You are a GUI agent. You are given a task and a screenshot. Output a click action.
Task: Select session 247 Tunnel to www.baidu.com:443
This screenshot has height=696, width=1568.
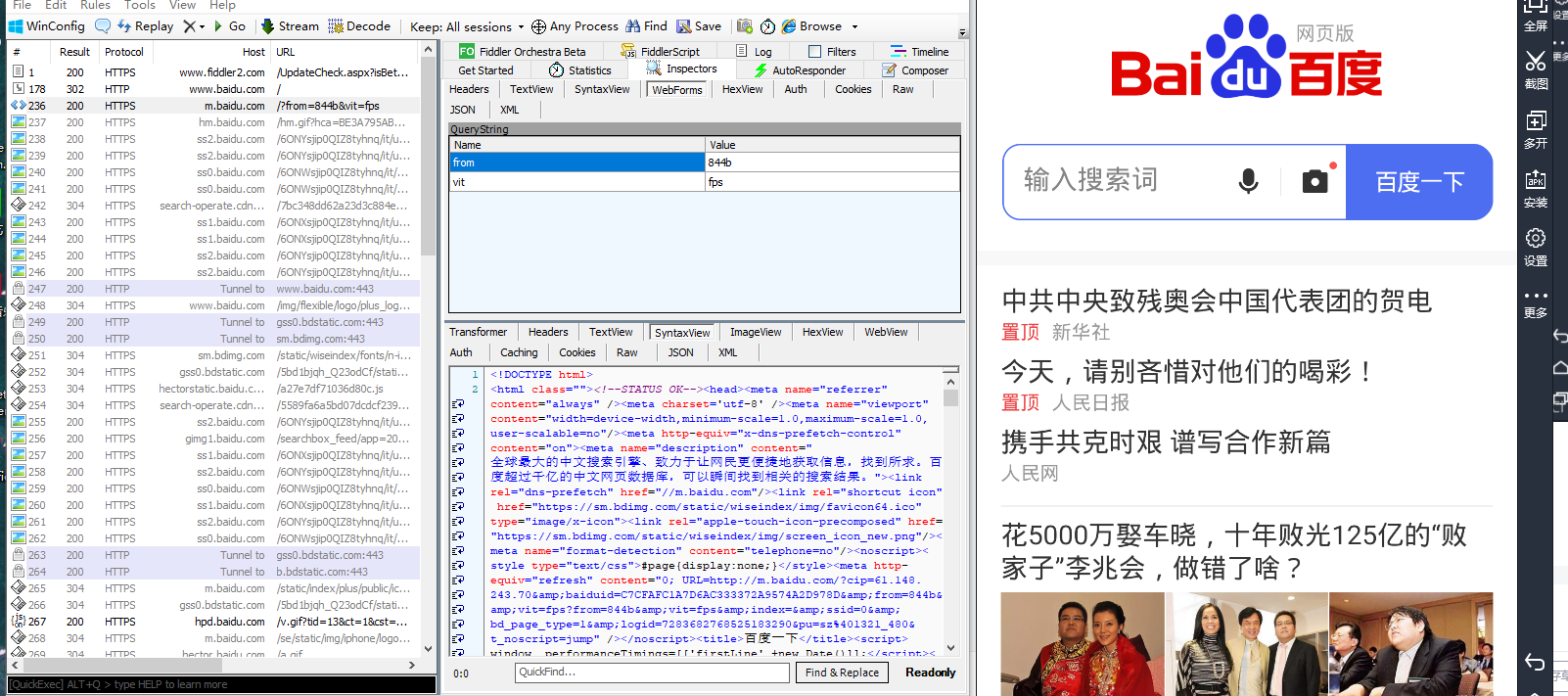coord(214,289)
